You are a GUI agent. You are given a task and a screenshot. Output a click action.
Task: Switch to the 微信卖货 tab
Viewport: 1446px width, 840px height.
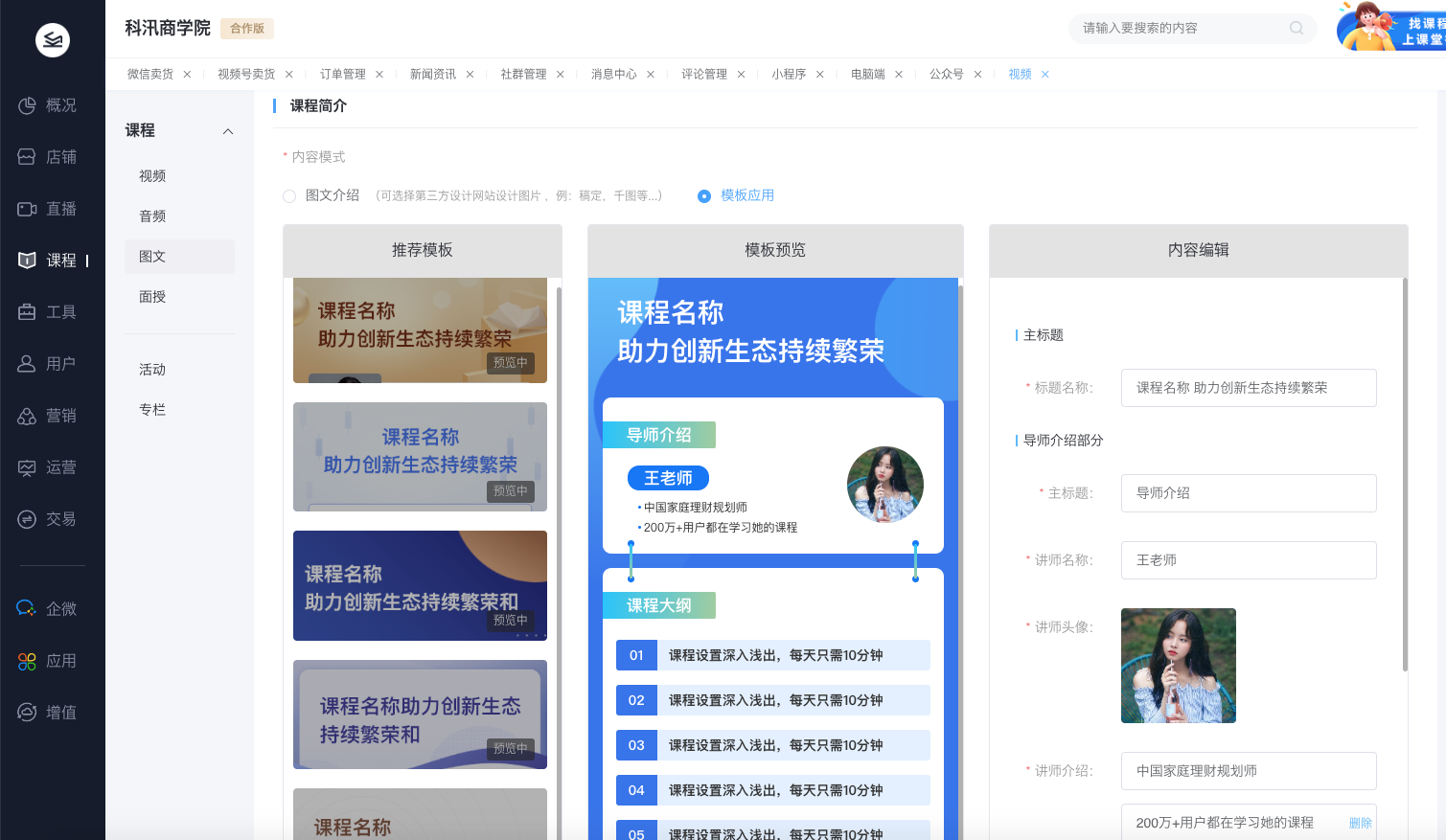(150, 74)
